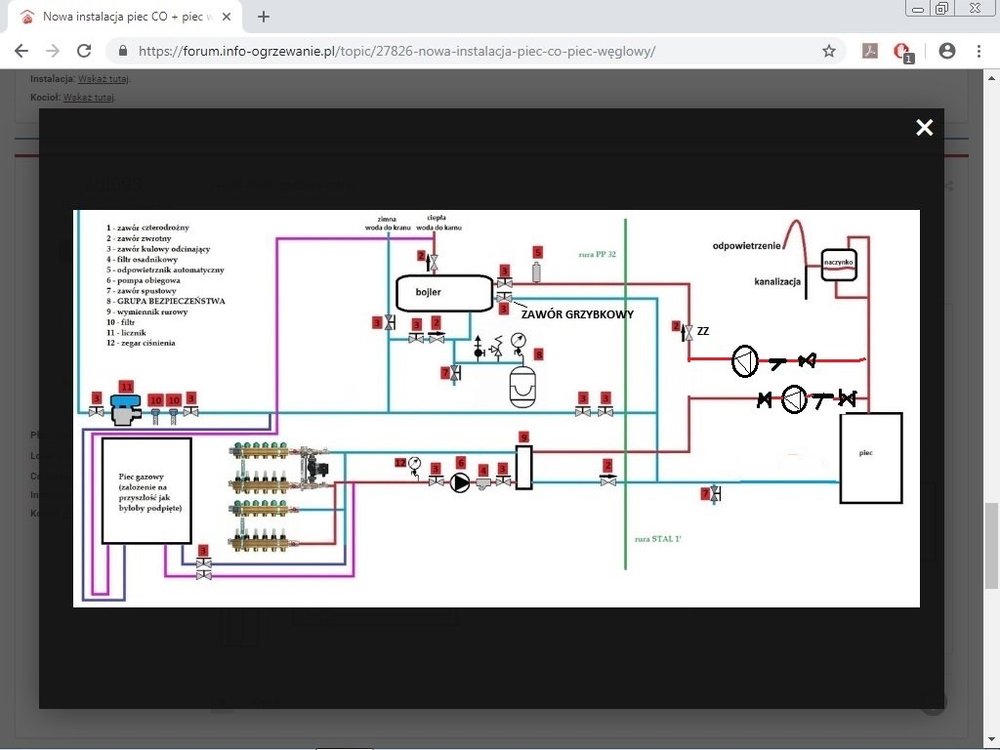Click the red extension icon with badge
The height and width of the screenshot is (750, 1000).
[903, 52]
